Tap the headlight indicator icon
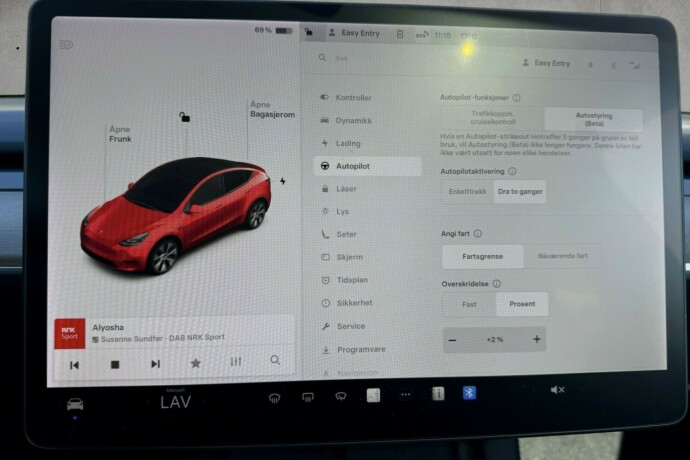This screenshot has width=690, height=460. point(66,44)
